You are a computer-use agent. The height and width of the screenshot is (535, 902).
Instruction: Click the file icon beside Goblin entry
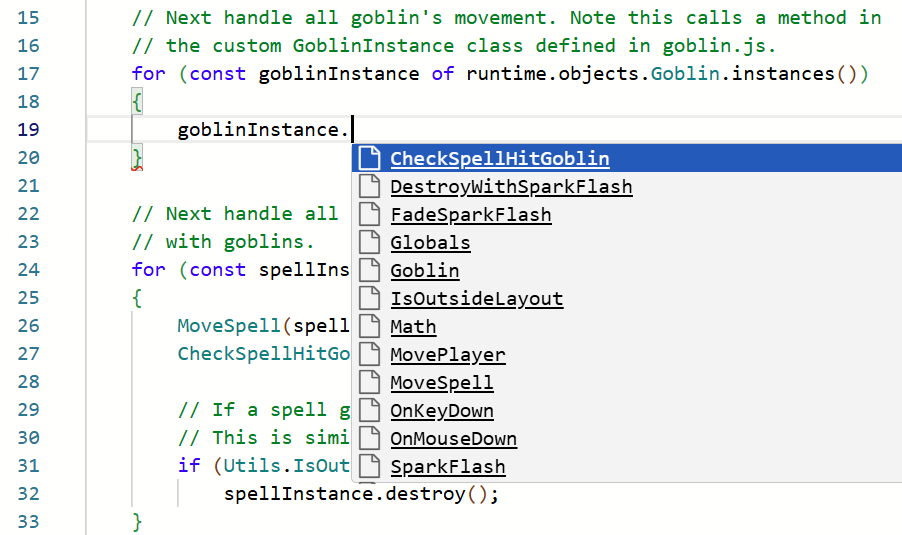[x=369, y=270]
